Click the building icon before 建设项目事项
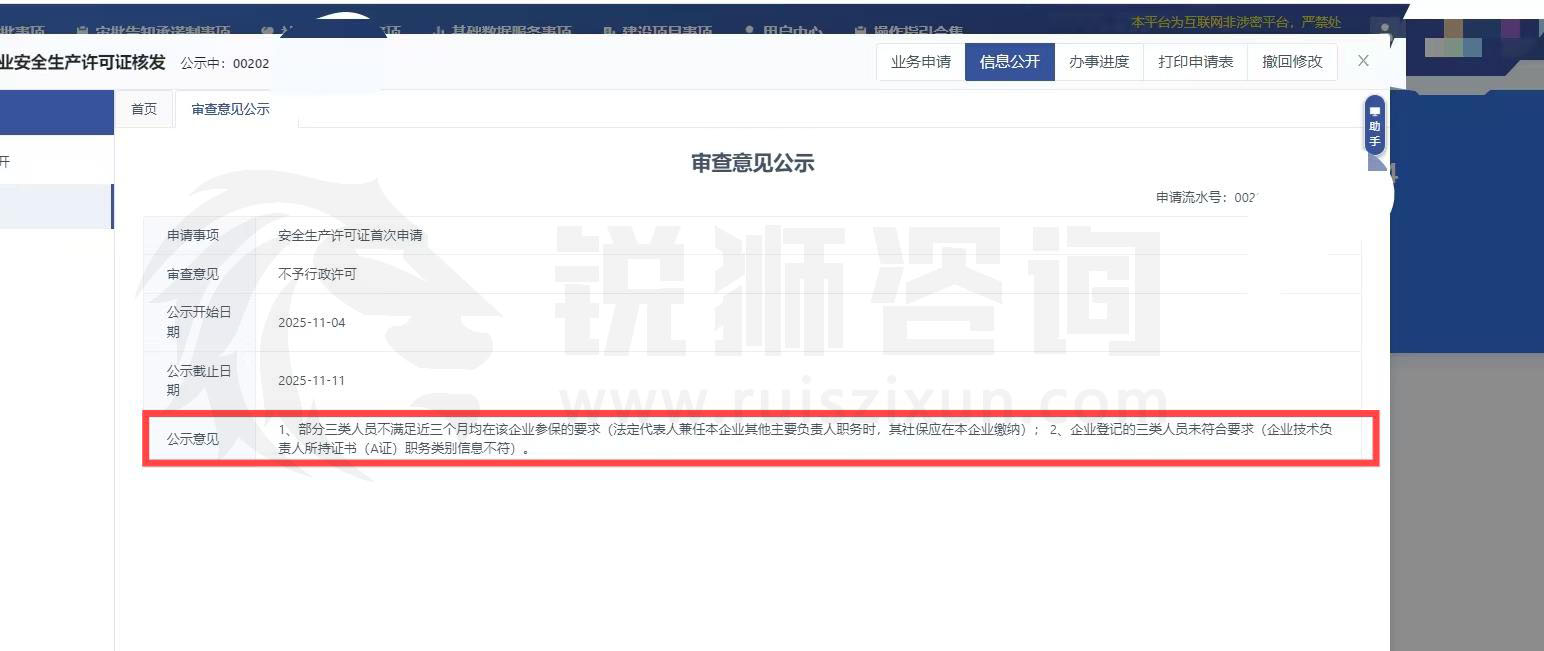 coord(608,32)
